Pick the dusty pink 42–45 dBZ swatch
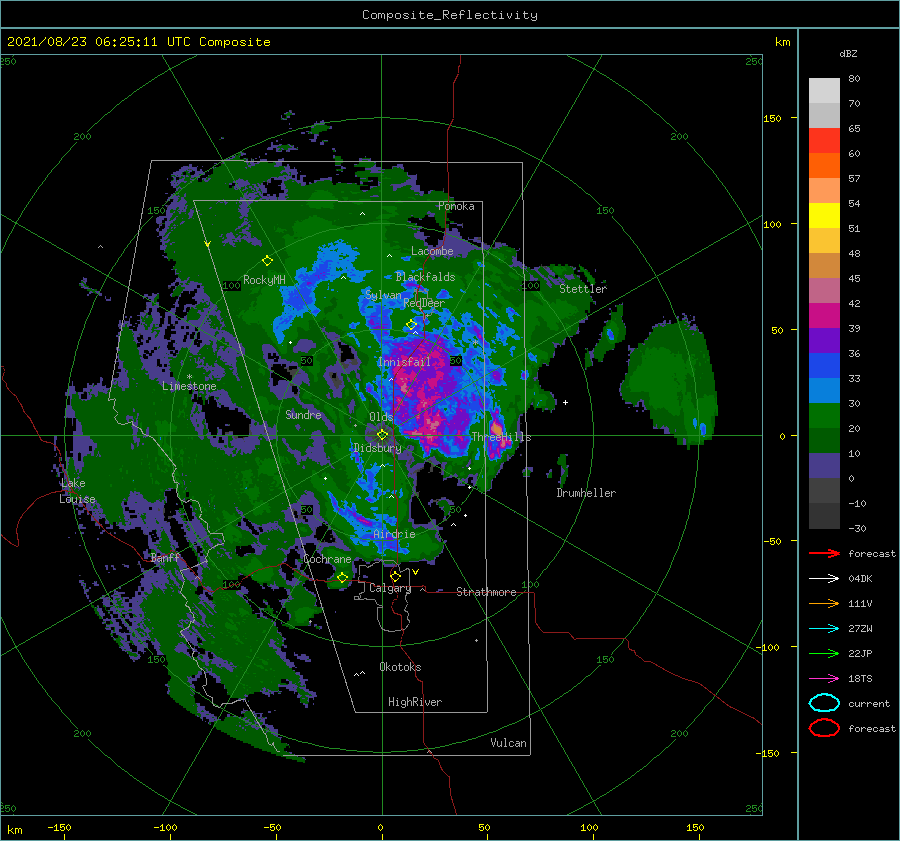The width and height of the screenshot is (900, 841). coord(824,291)
